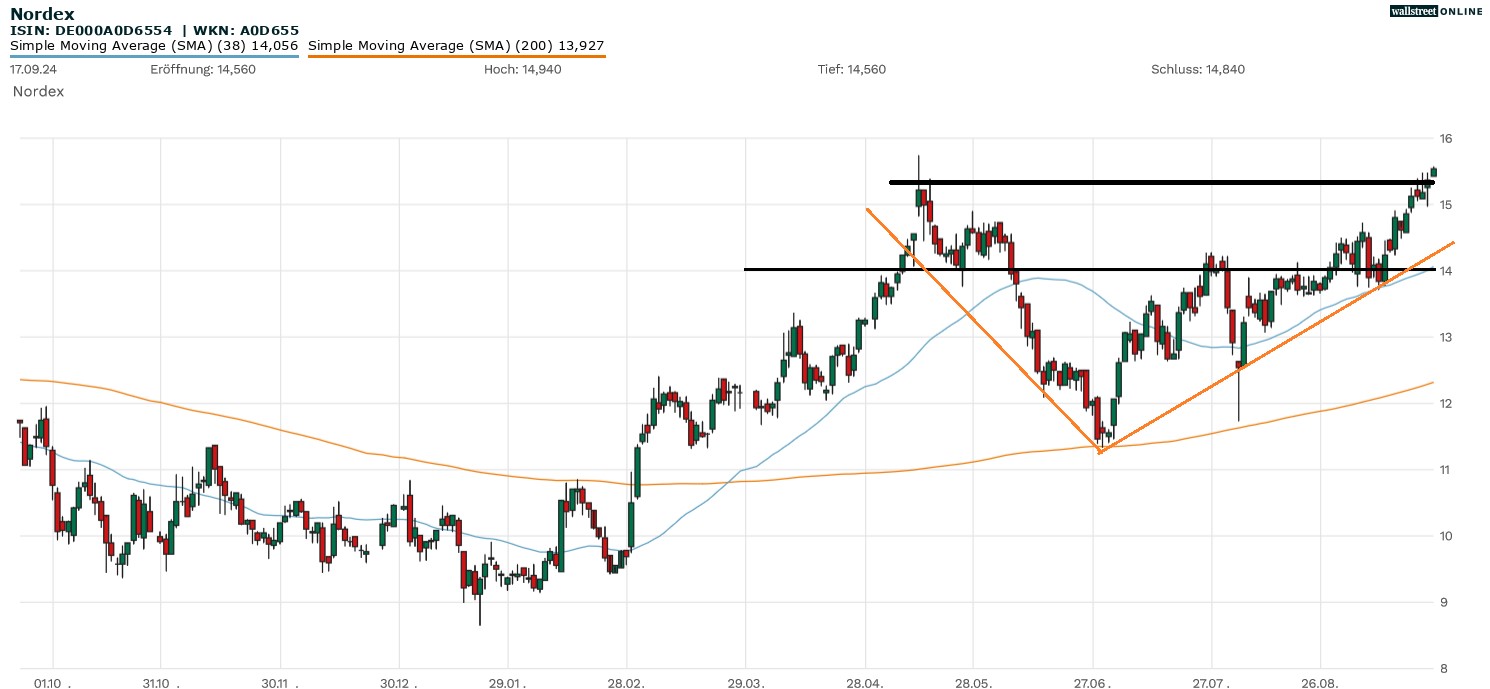Click the V-shaped bottom of orange trendlines
1490x689 pixels.
[x=1100, y=452]
